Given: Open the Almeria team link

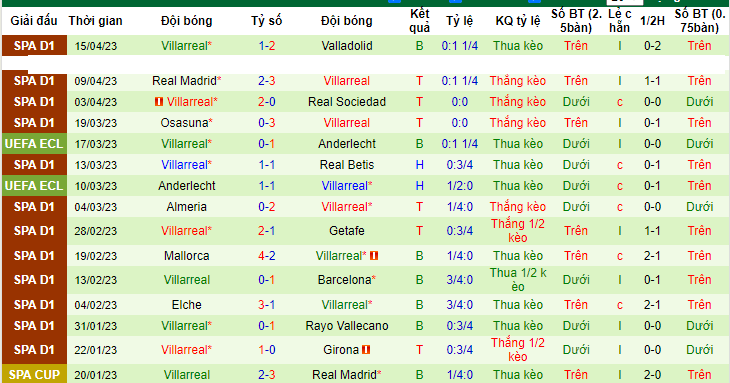Looking at the screenshot, I should (x=187, y=207).
